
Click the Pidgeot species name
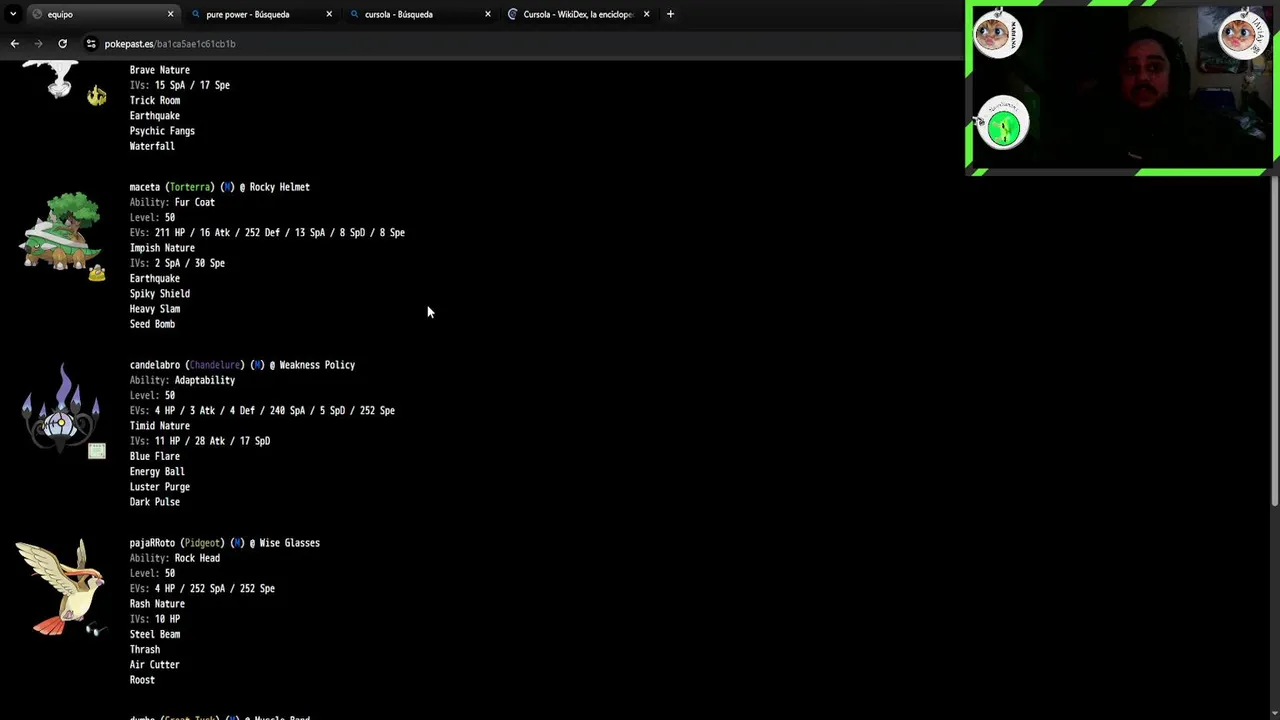click(x=202, y=543)
